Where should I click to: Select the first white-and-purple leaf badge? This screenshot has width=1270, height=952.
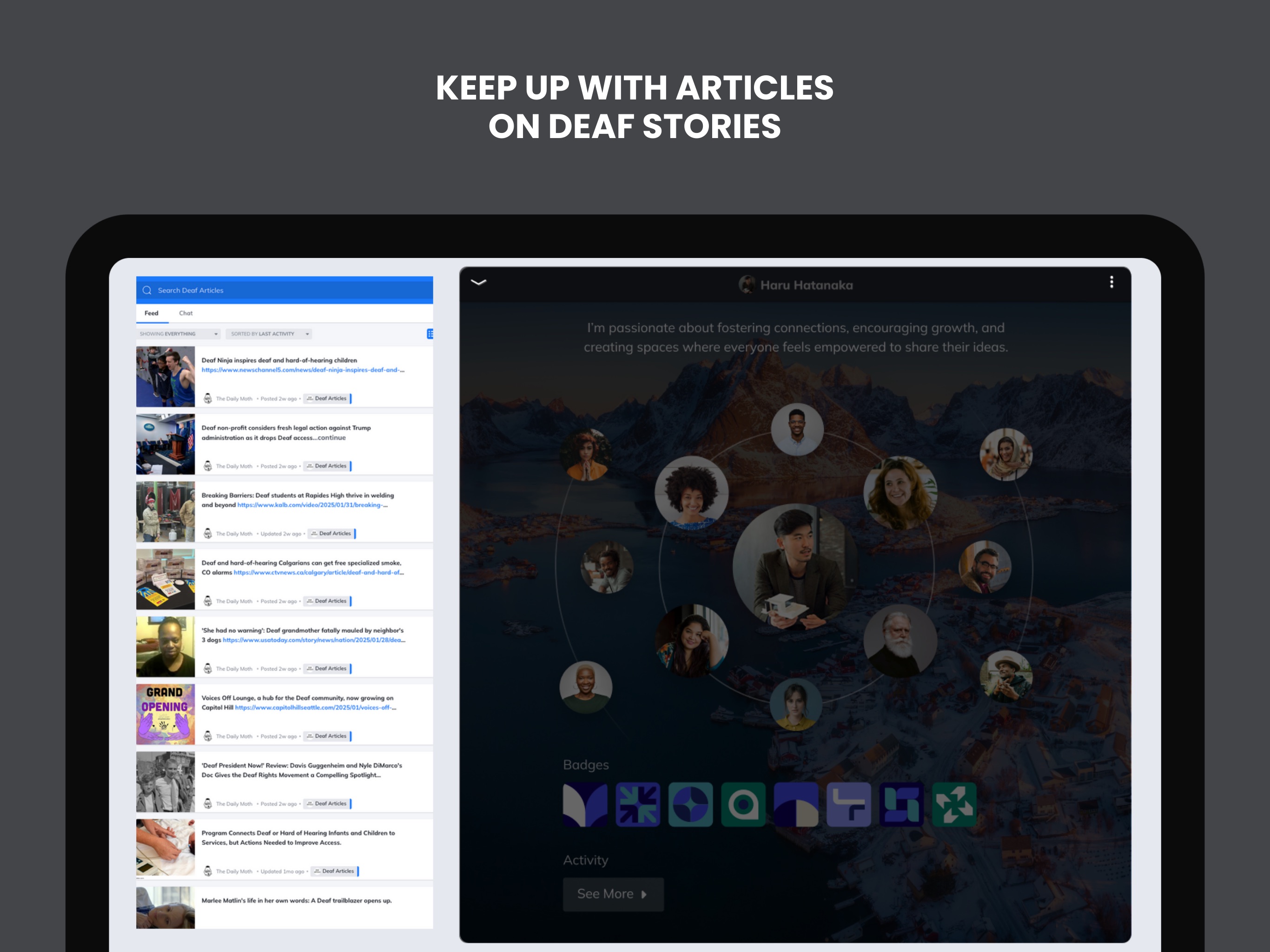tap(585, 805)
